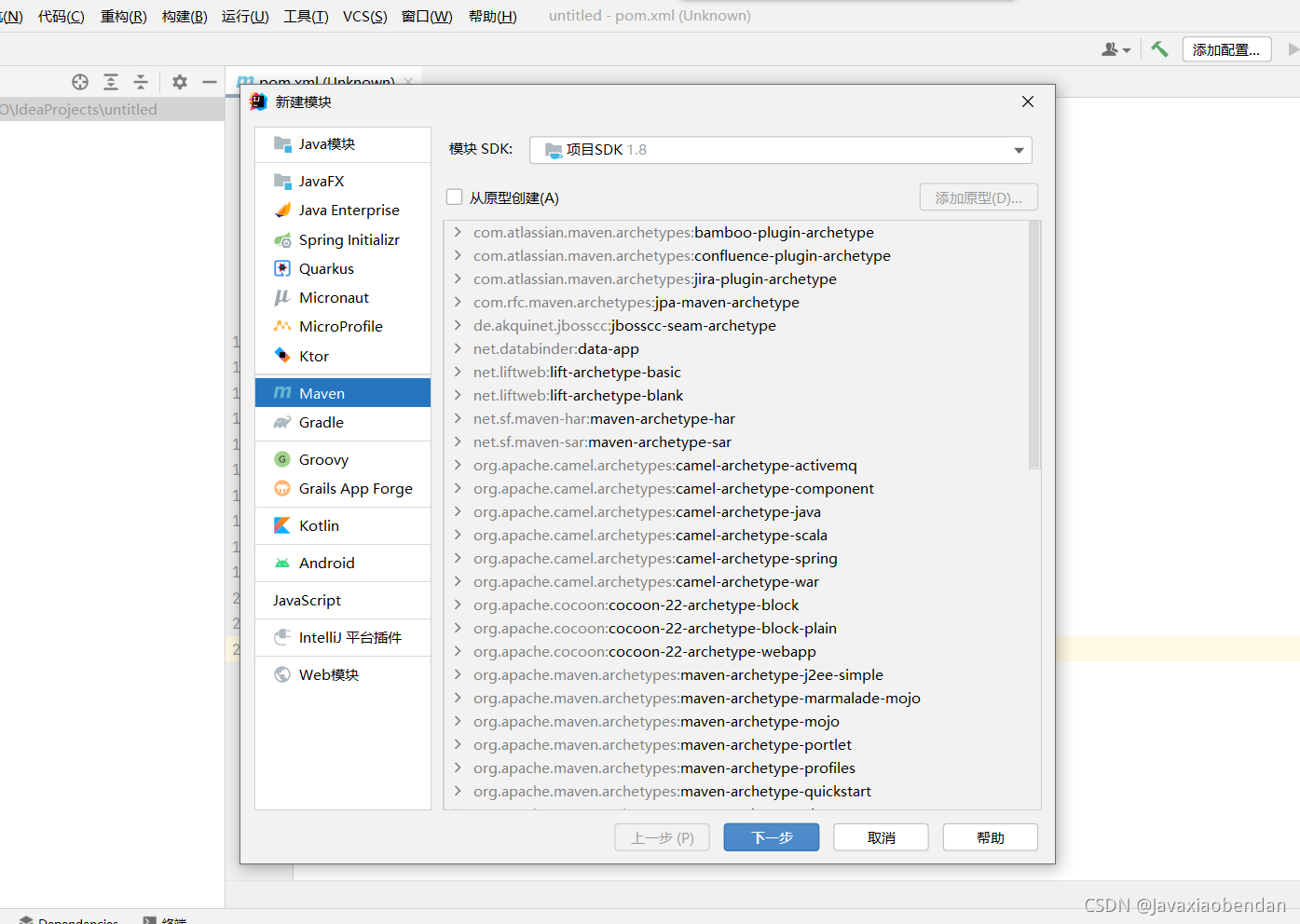Select the Ktor icon
This screenshot has height=924, width=1300.
(282, 355)
